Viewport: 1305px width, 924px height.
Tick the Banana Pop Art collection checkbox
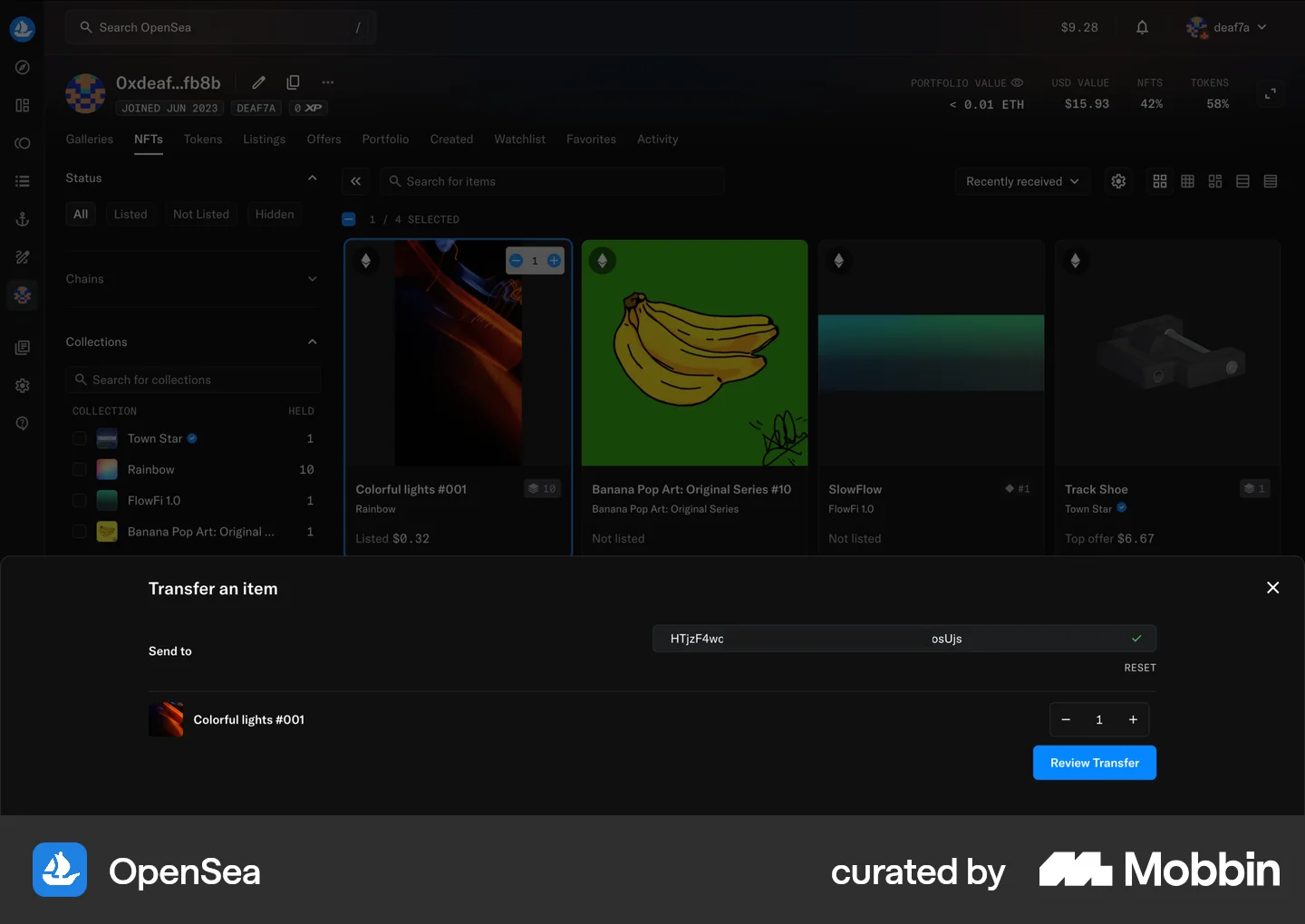(x=80, y=532)
